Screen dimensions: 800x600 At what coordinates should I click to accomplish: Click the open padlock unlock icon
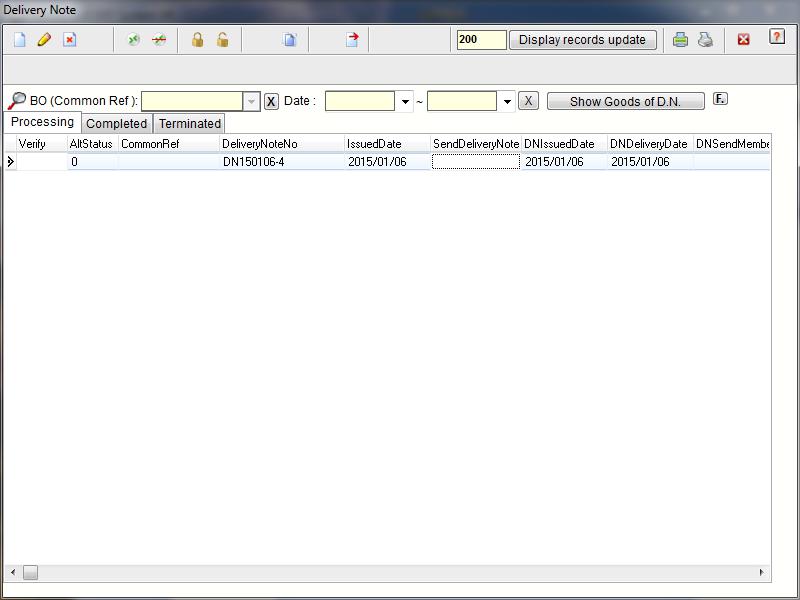pyautogui.click(x=222, y=39)
